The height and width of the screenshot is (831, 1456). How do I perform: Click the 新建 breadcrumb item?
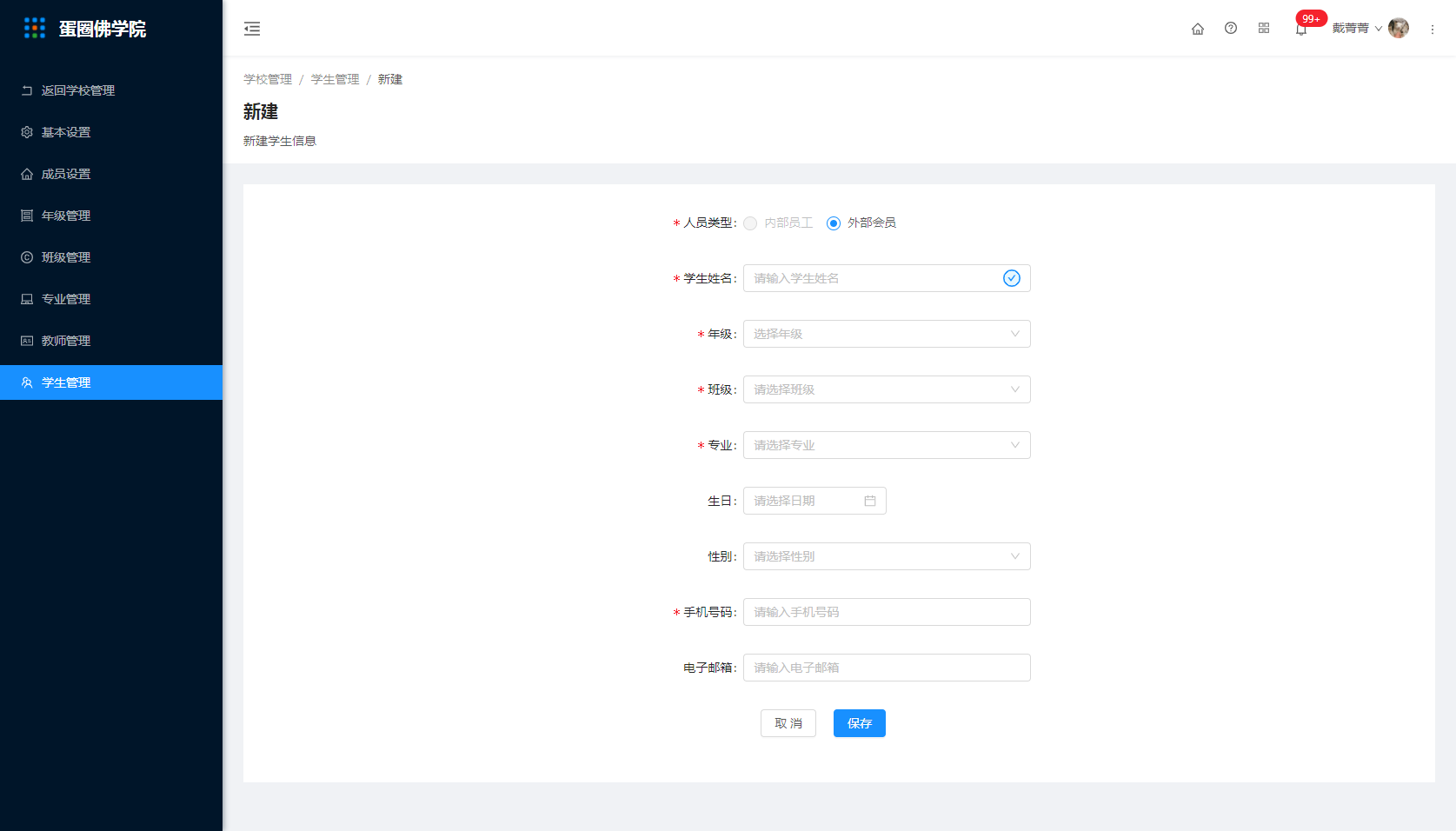coord(390,79)
